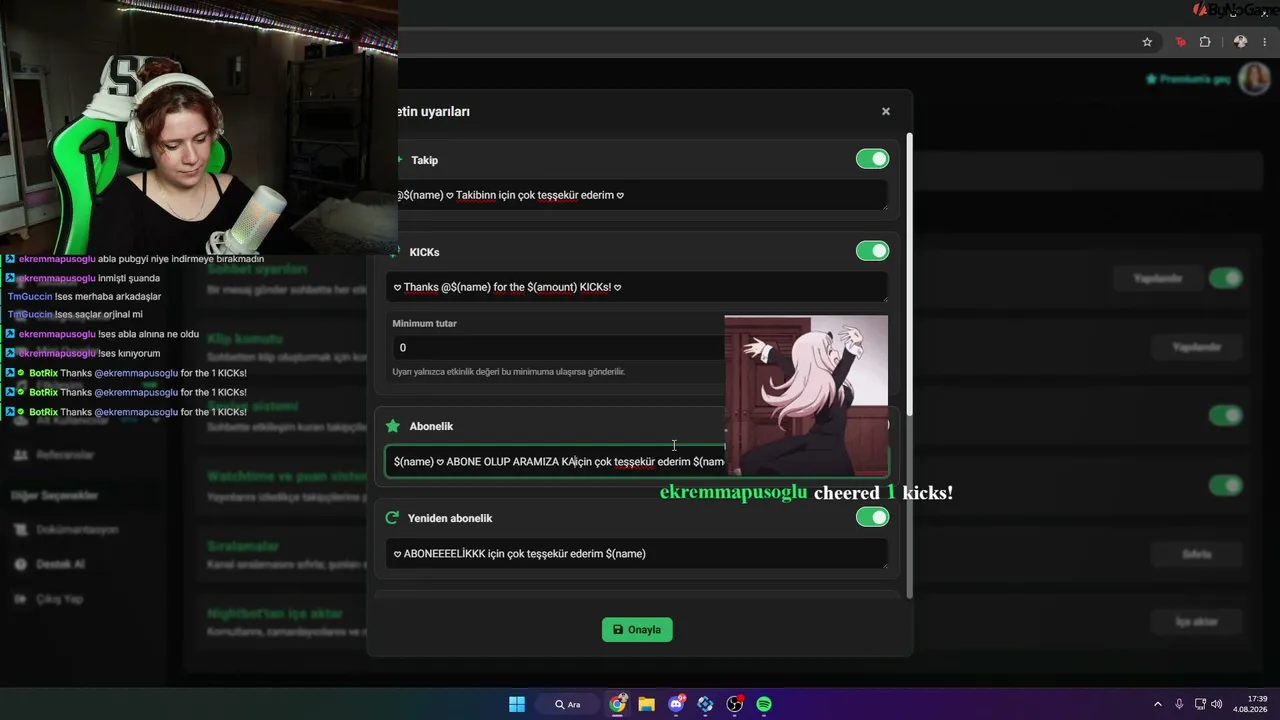Open the Windows Start menu
Screen dimensions: 1280x720
tap(517, 704)
